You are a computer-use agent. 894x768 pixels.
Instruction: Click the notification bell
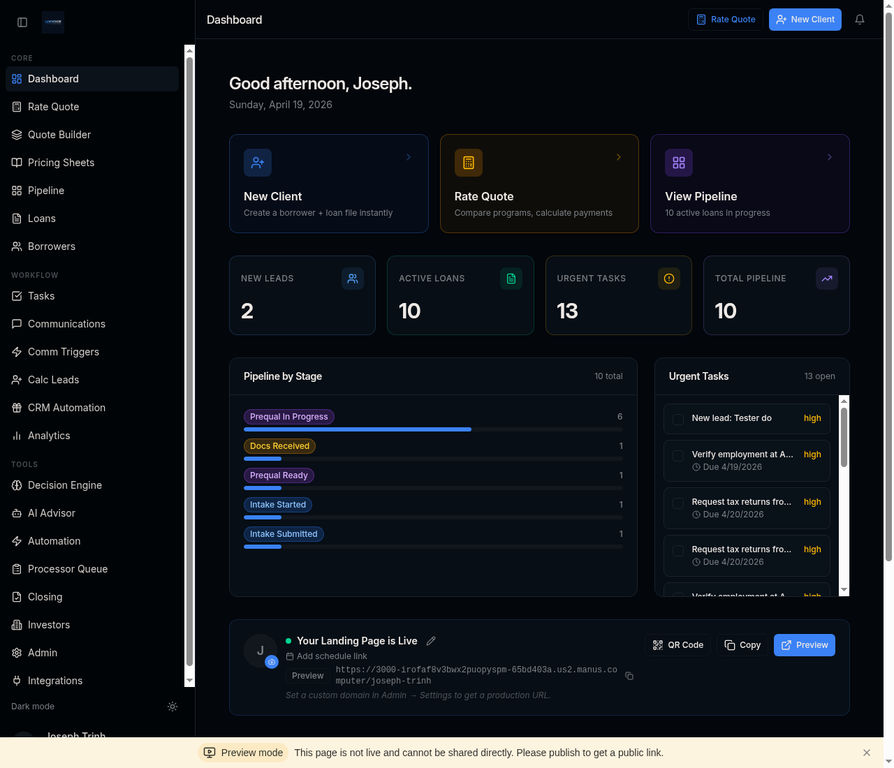tap(859, 19)
